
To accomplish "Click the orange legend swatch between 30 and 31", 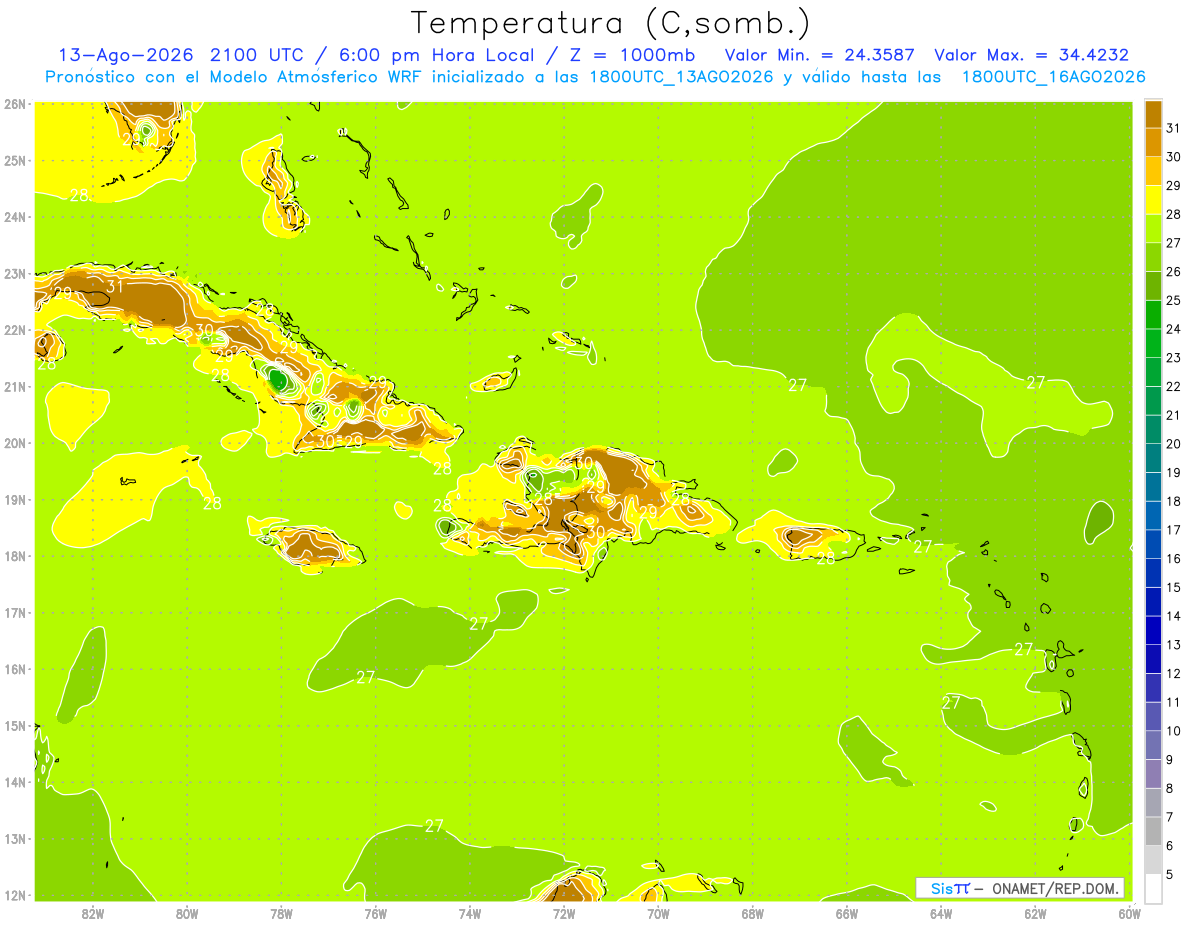I will [1153, 142].
